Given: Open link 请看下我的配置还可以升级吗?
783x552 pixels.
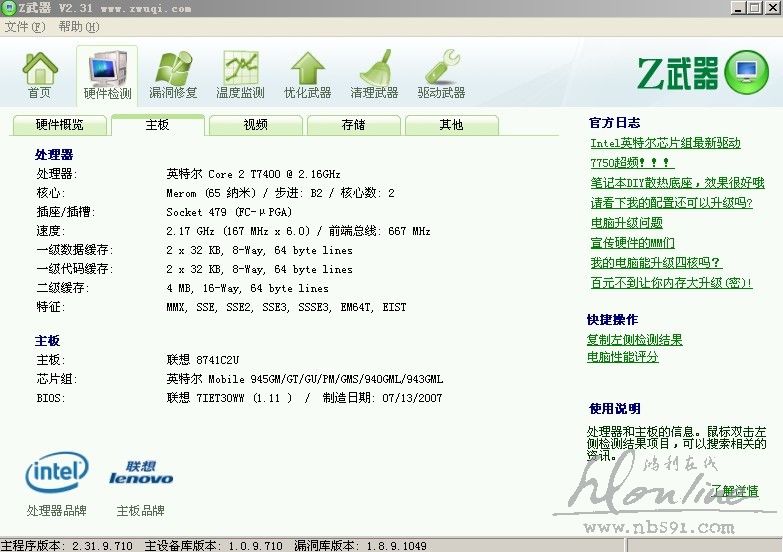Looking at the screenshot, I should click(671, 203).
